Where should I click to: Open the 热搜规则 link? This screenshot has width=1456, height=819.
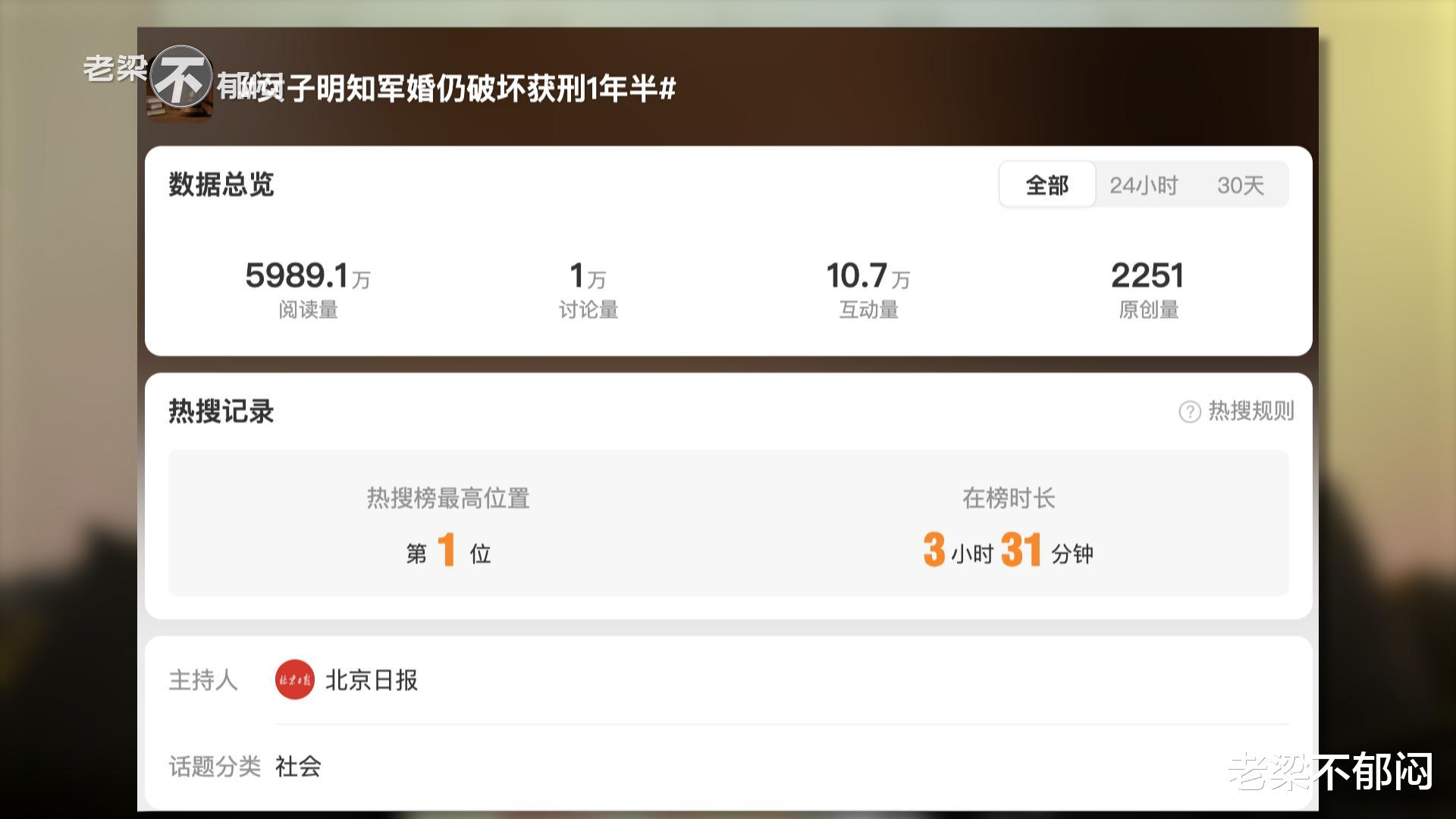(x=1250, y=411)
